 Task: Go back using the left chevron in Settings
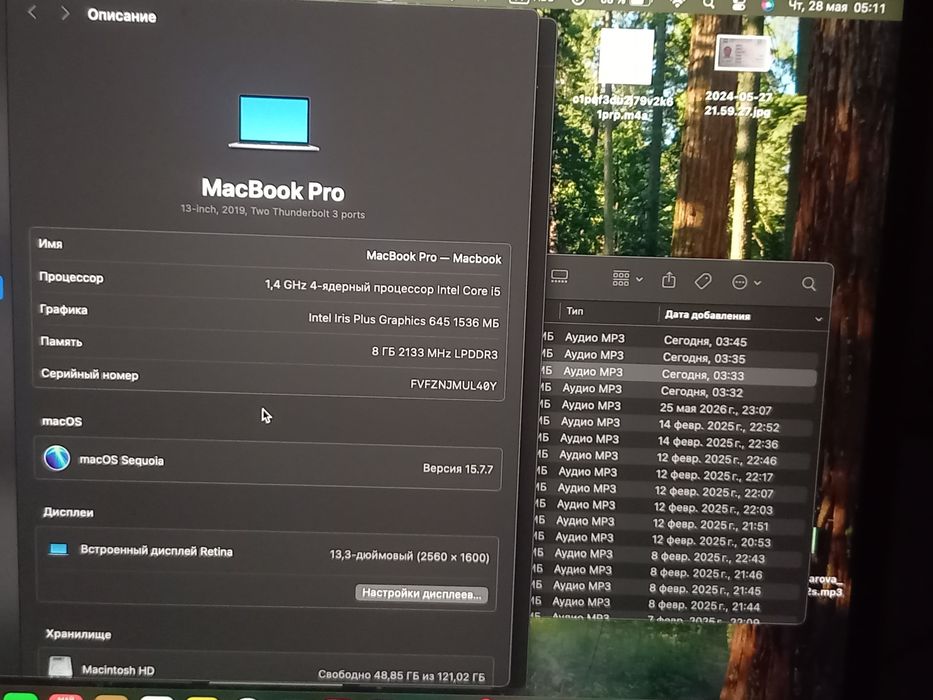[x=32, y=11]
